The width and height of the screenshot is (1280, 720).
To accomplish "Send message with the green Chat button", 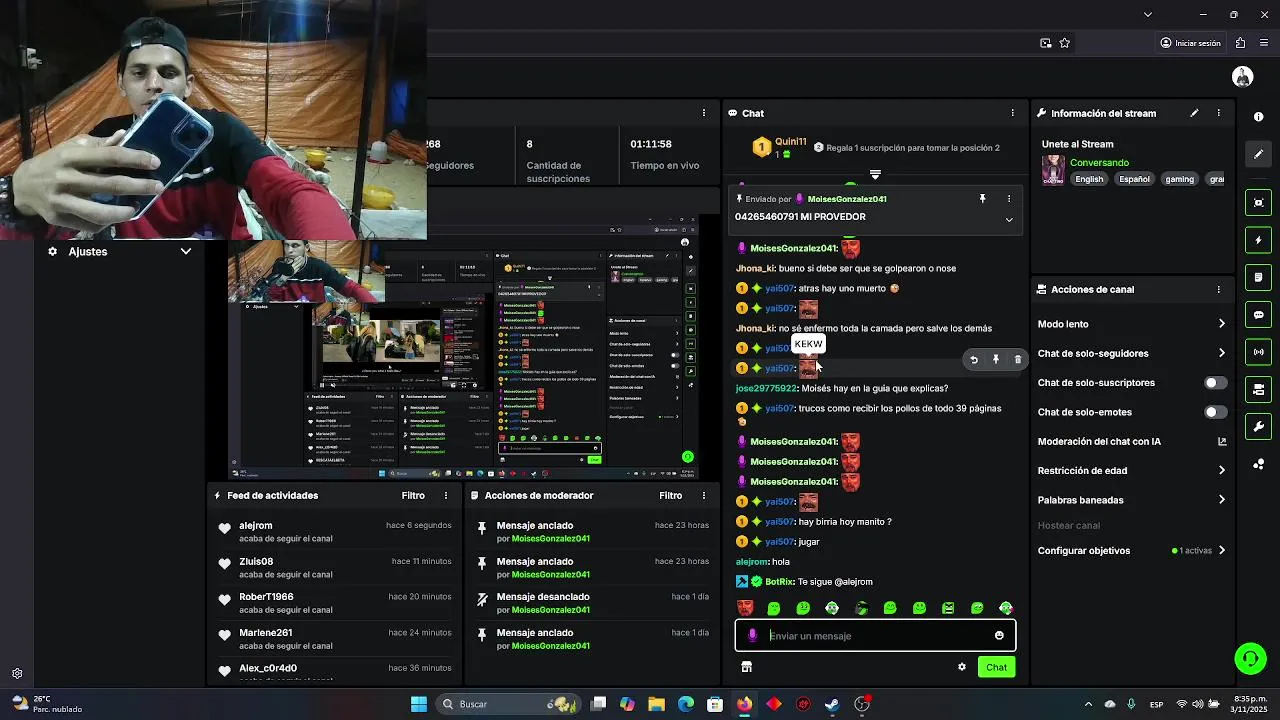I will [996, 667].
